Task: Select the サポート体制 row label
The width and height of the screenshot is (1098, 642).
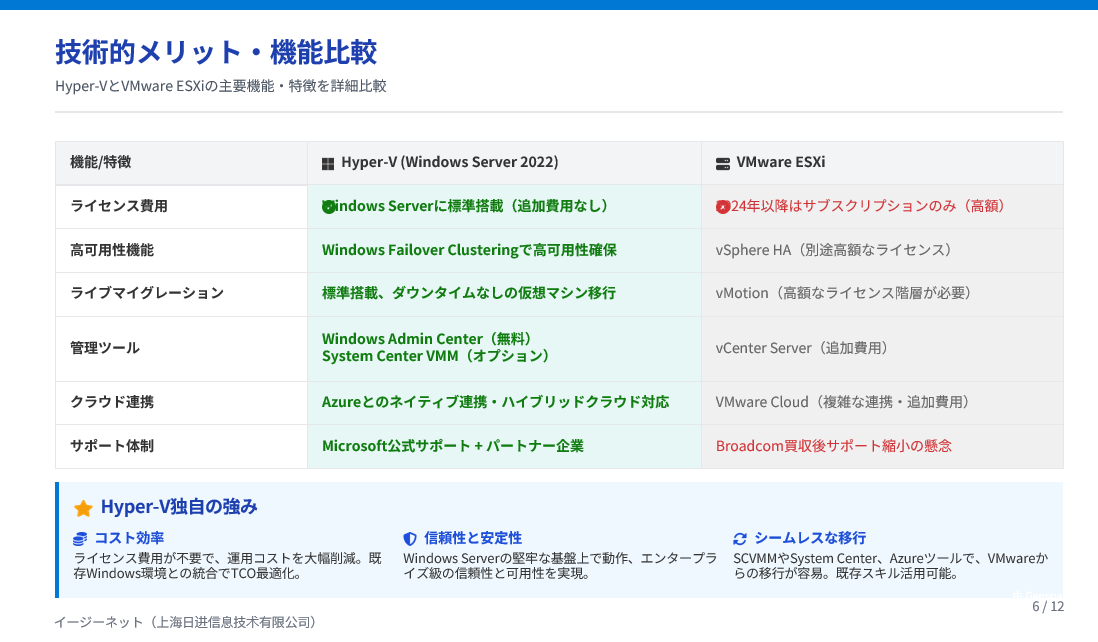Action: pos(112,446)
